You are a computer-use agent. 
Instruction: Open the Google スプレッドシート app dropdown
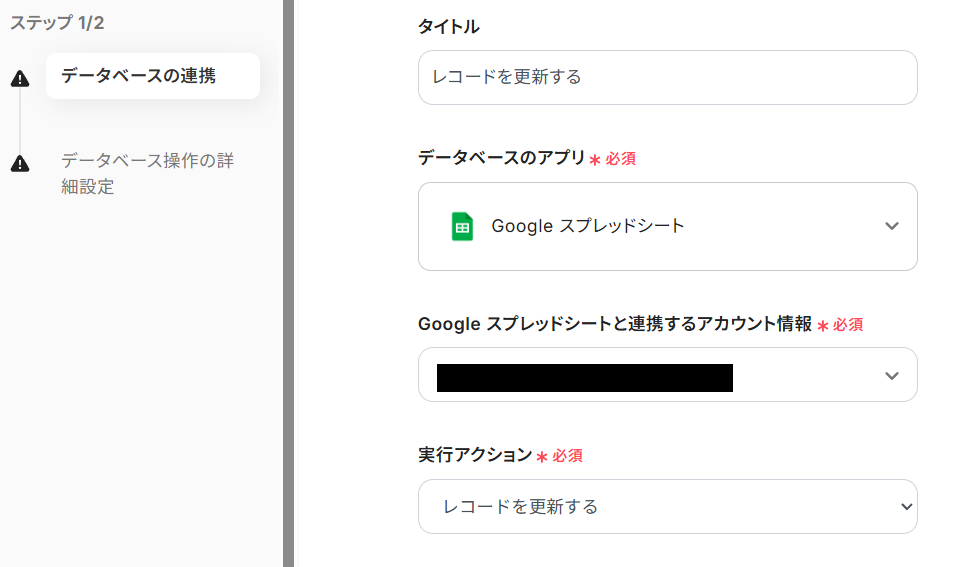pos(667,226)
